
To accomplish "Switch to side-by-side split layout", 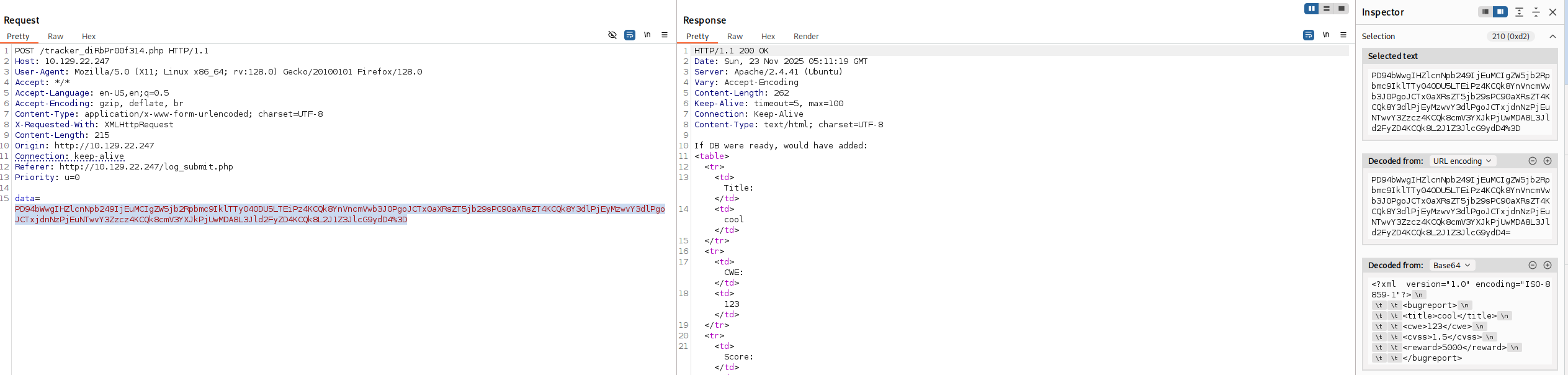I will (x=1311, y=9).
